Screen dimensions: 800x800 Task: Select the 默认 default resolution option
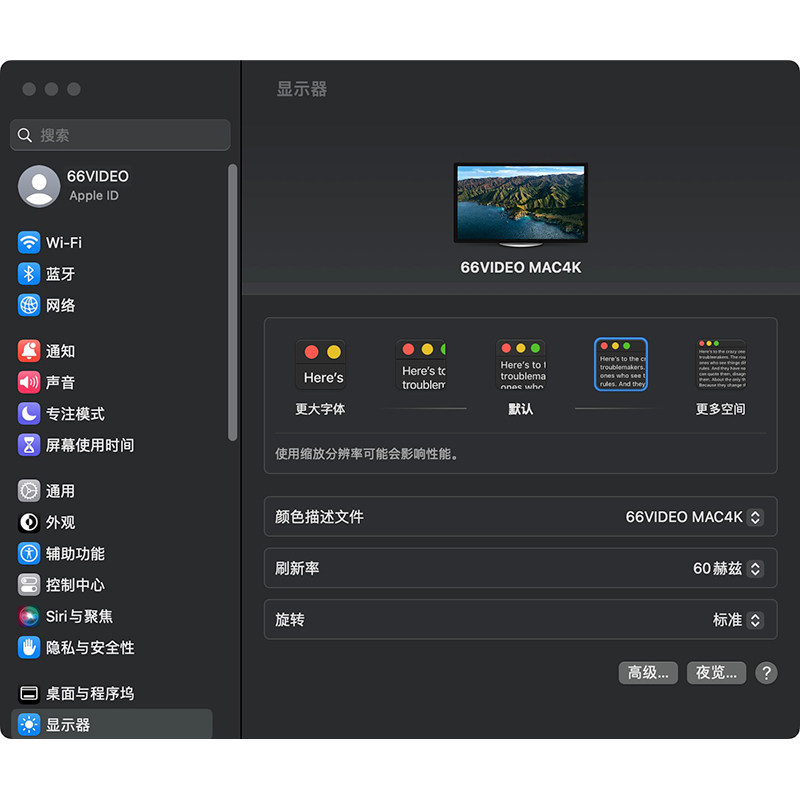coord(521,365)
